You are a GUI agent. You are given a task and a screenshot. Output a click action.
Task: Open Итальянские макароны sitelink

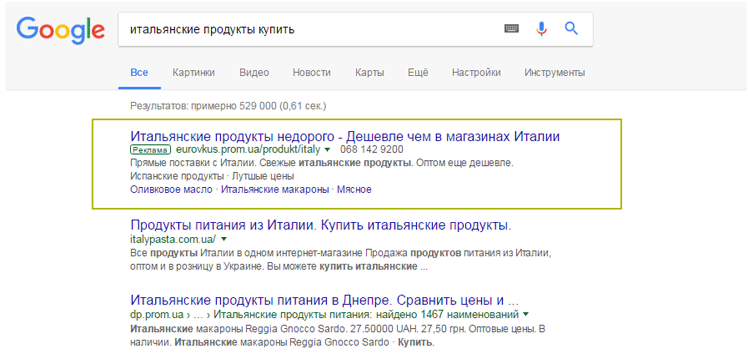(x=275, y=189)
